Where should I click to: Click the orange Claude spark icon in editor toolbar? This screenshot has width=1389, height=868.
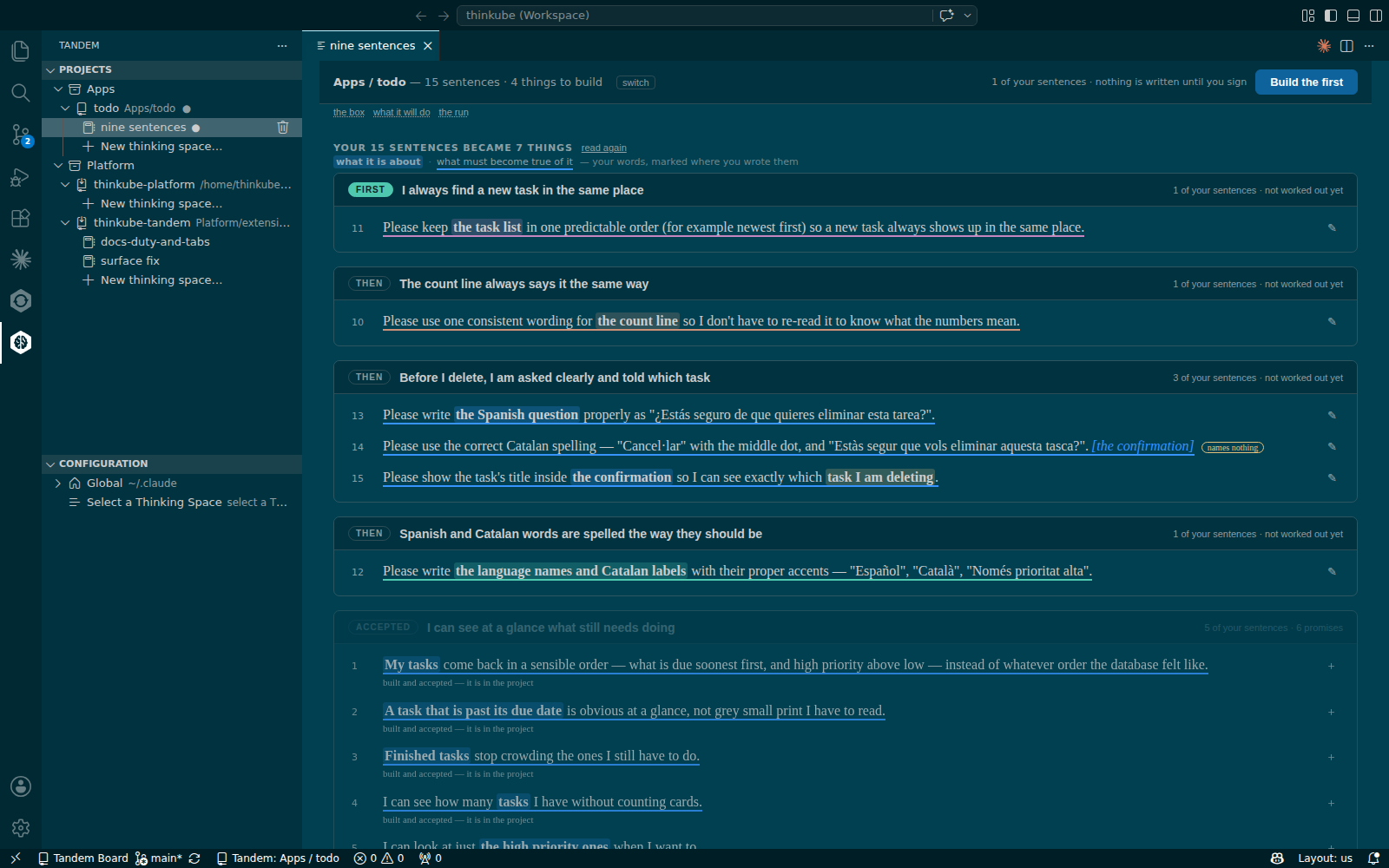[x=1324, y=46]
